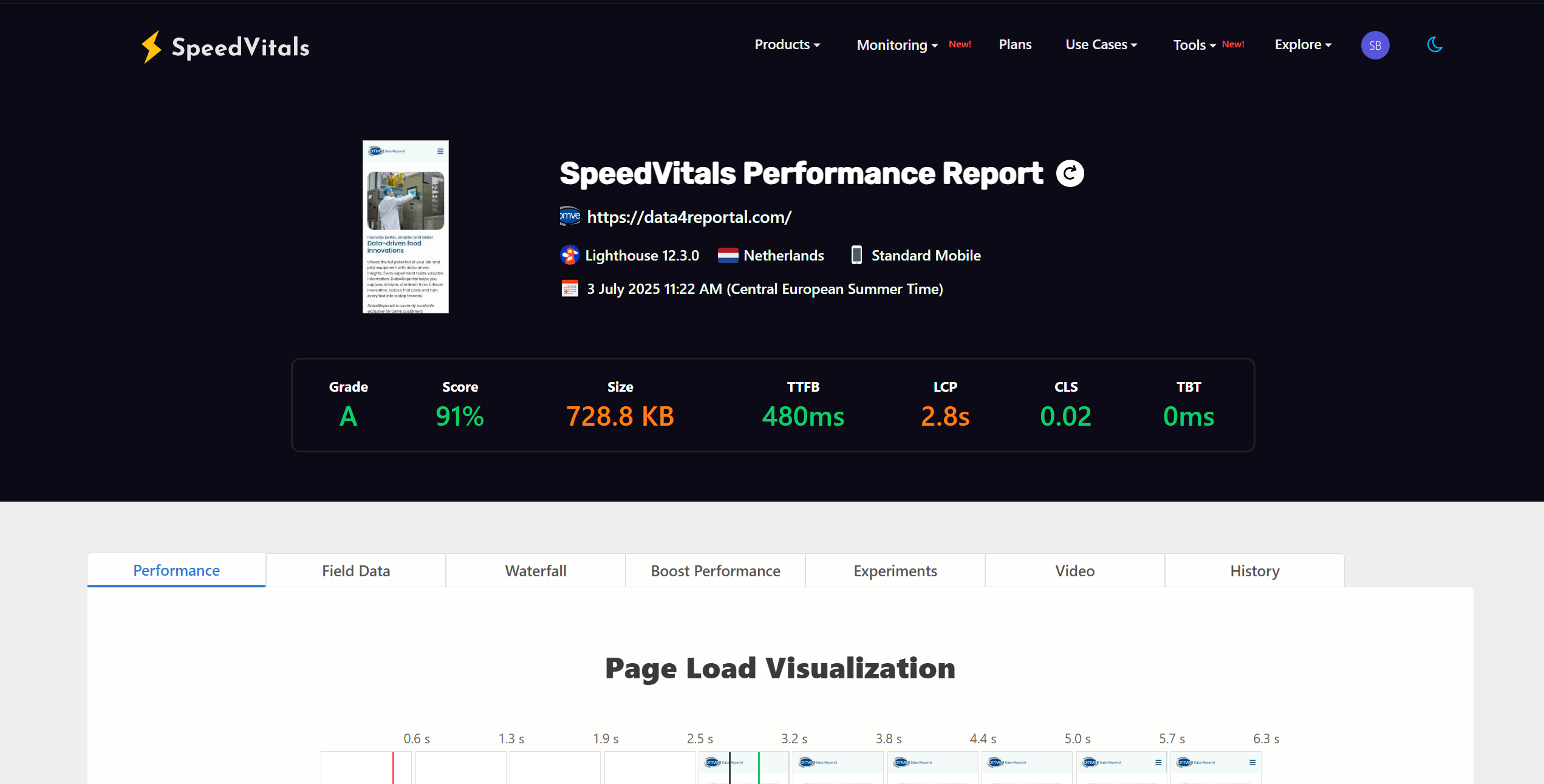Viewport: 1544px width, 784px height.
Task: Open the https://data4reportal.com/ link
Action: (x=689, y=217)
